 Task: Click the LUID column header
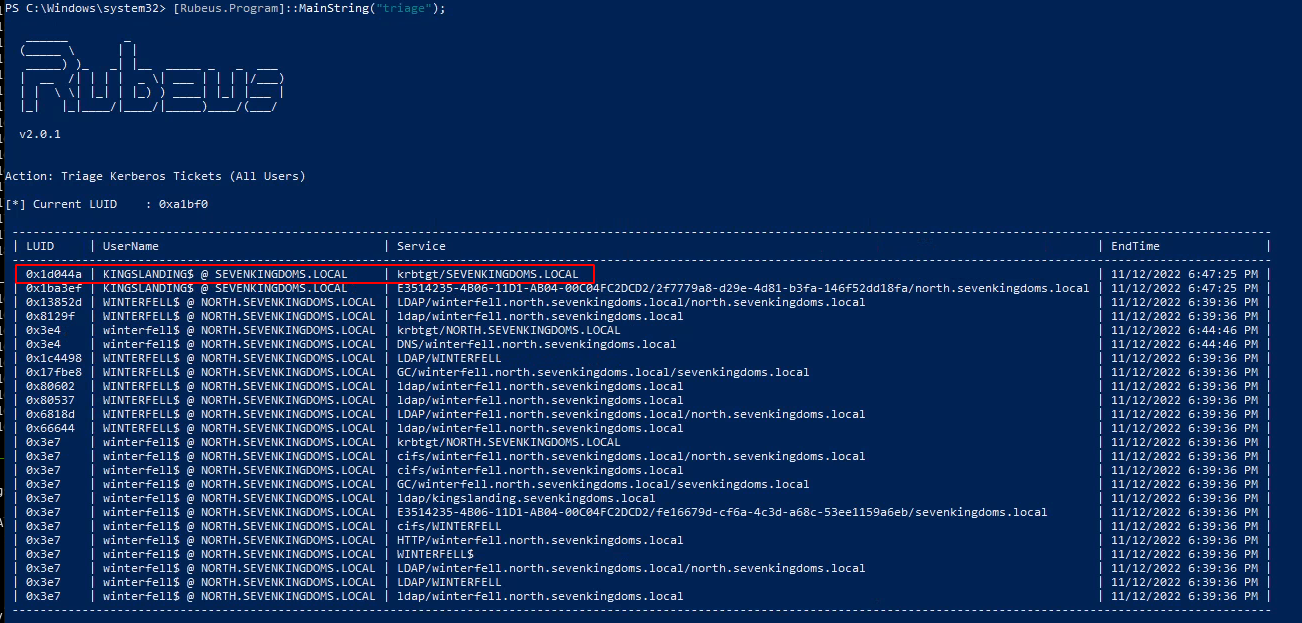point(40,246)
